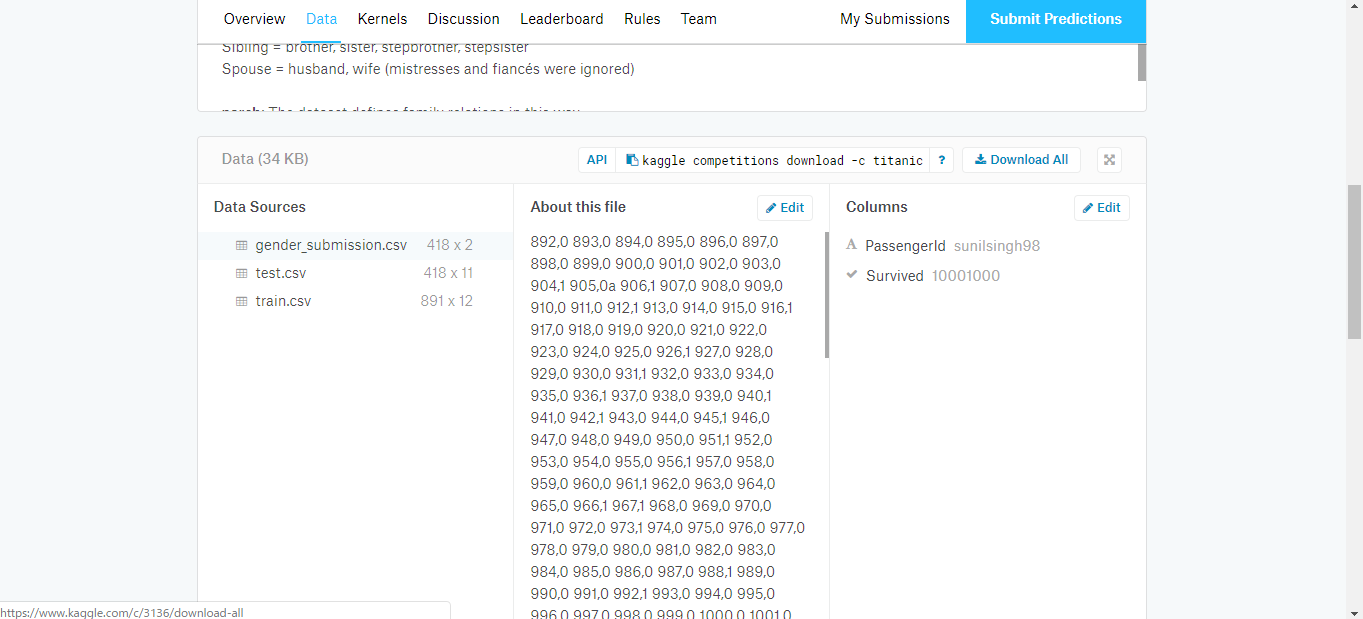Switch to the Kernels tab
Viewport: 1363px width, 619px height.
[x=382, y=19]
